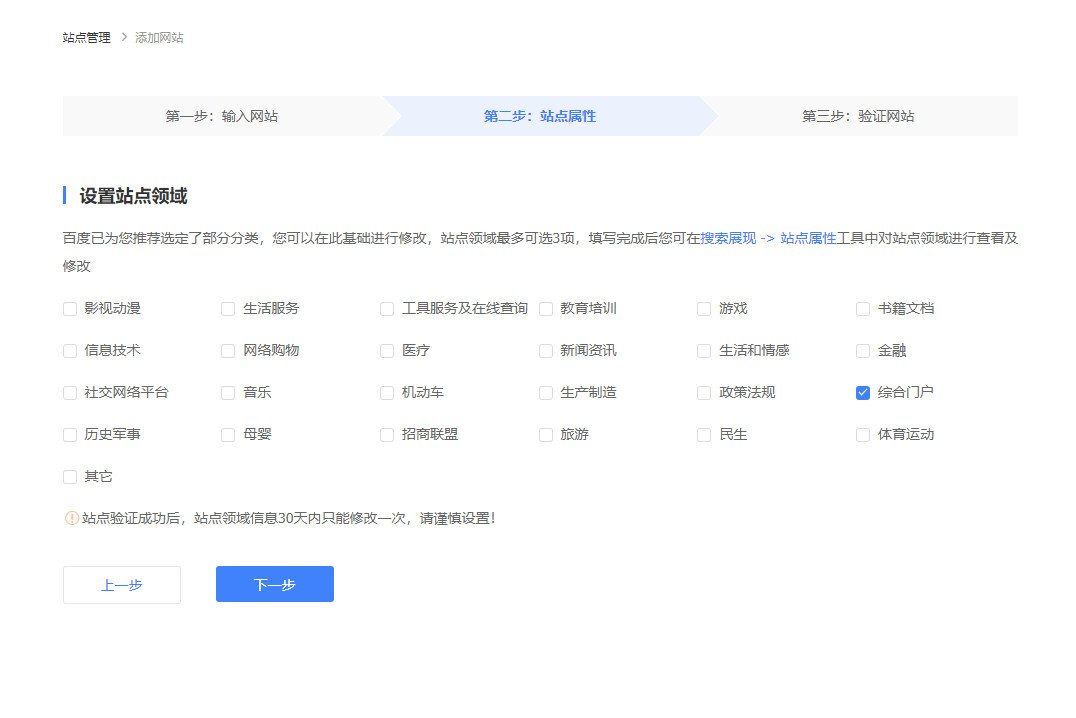Image resolution: width=1076 pixels, height=718 pixels.
Task: Click the 下一步 button
Action: 274,584
